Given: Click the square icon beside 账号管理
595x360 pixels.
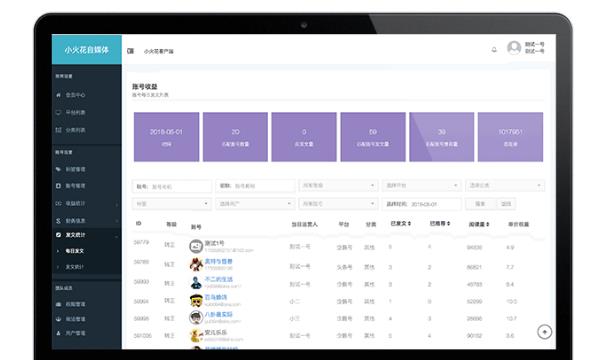Looking at the screenshot, I should pos(58,186).
